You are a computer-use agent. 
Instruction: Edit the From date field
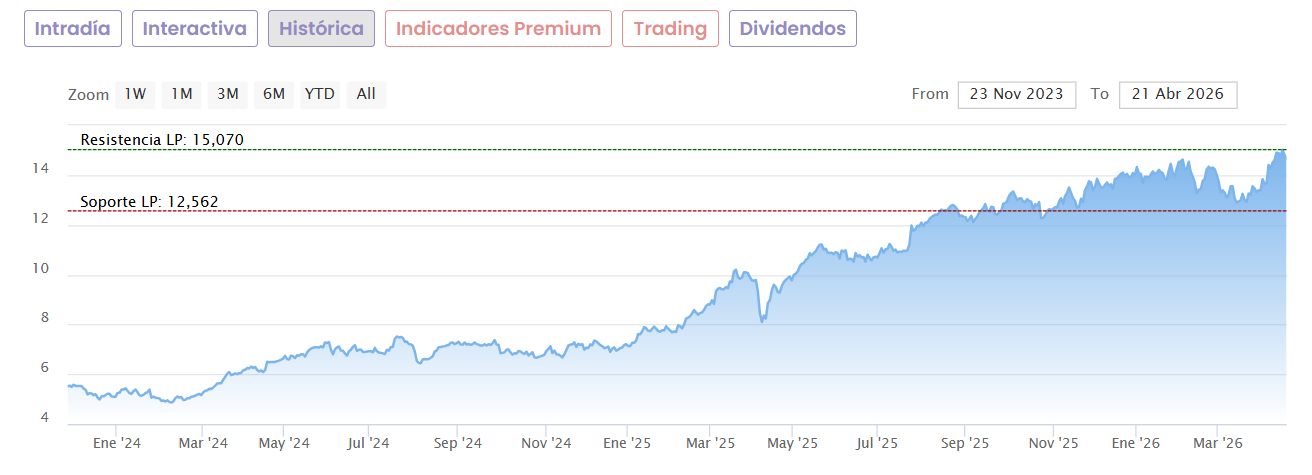(1017, 94)
